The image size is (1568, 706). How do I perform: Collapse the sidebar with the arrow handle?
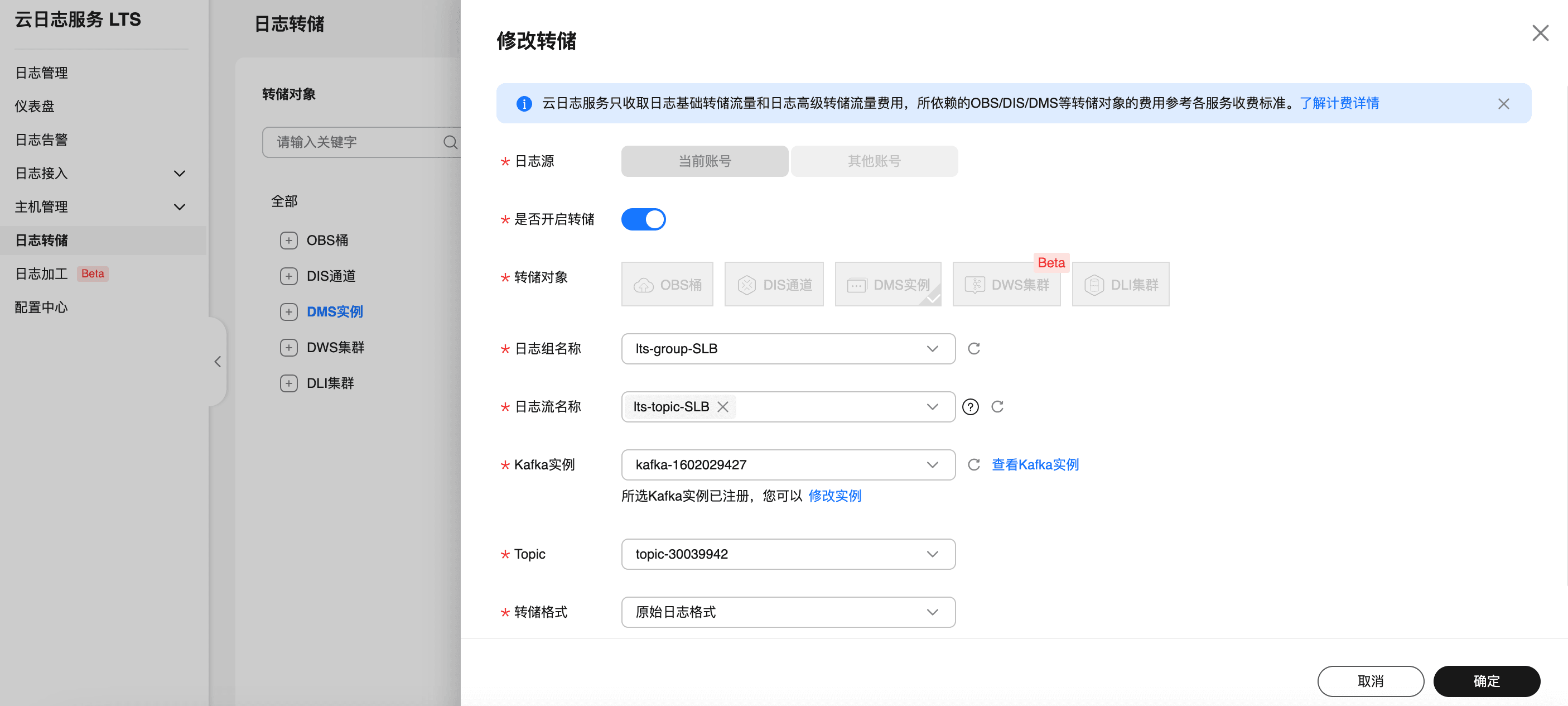coord(218,362)
